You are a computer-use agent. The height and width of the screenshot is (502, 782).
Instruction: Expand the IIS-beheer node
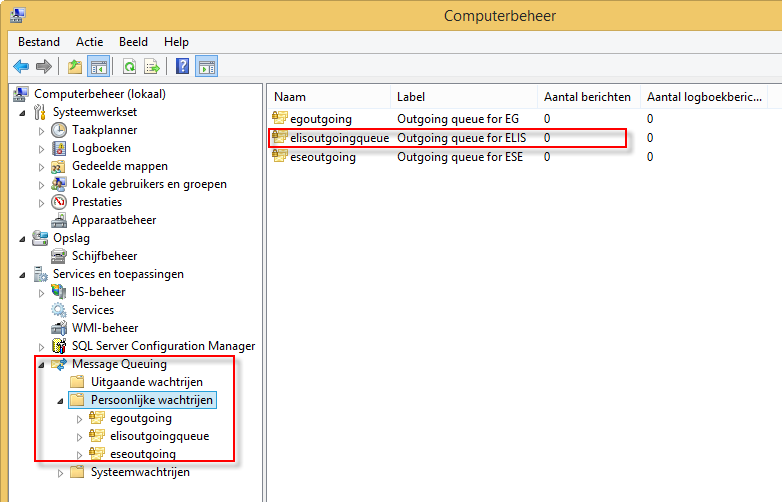pyautogui.click(x=41, y=293)
